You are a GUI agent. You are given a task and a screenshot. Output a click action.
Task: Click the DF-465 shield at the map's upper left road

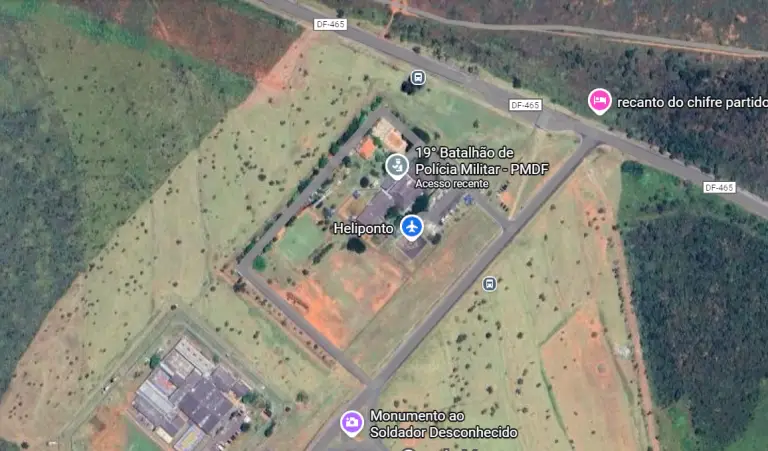pyautogui.click(x=330, y=24)
